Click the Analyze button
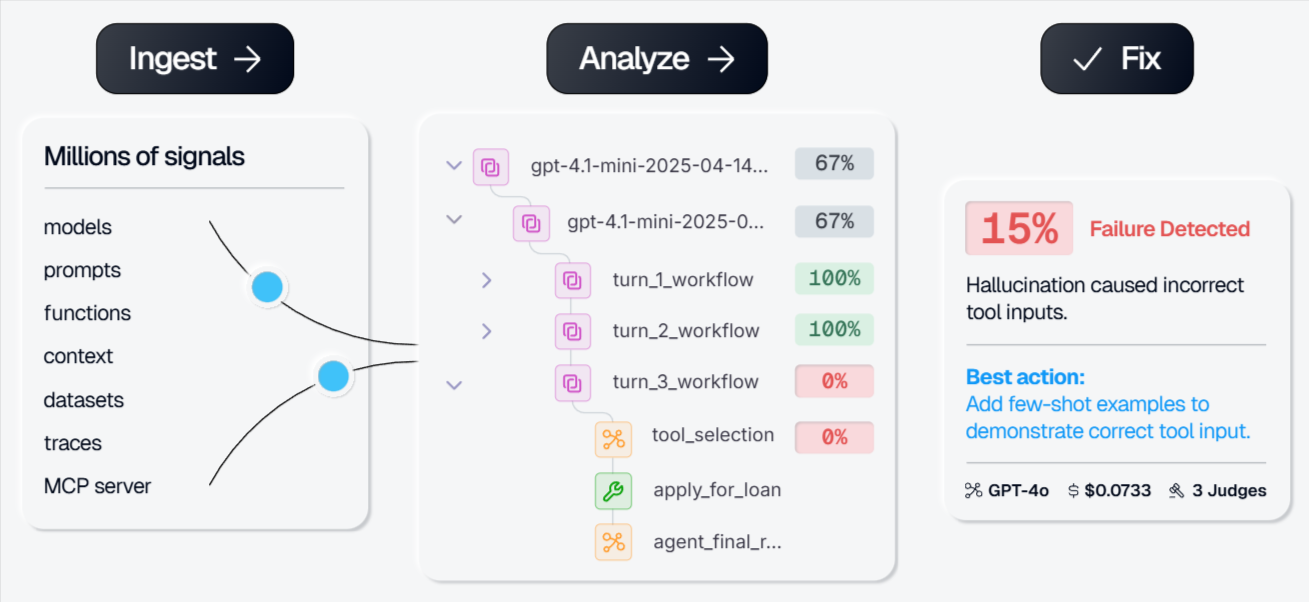The image size is (1309, 602). [656, 58]
